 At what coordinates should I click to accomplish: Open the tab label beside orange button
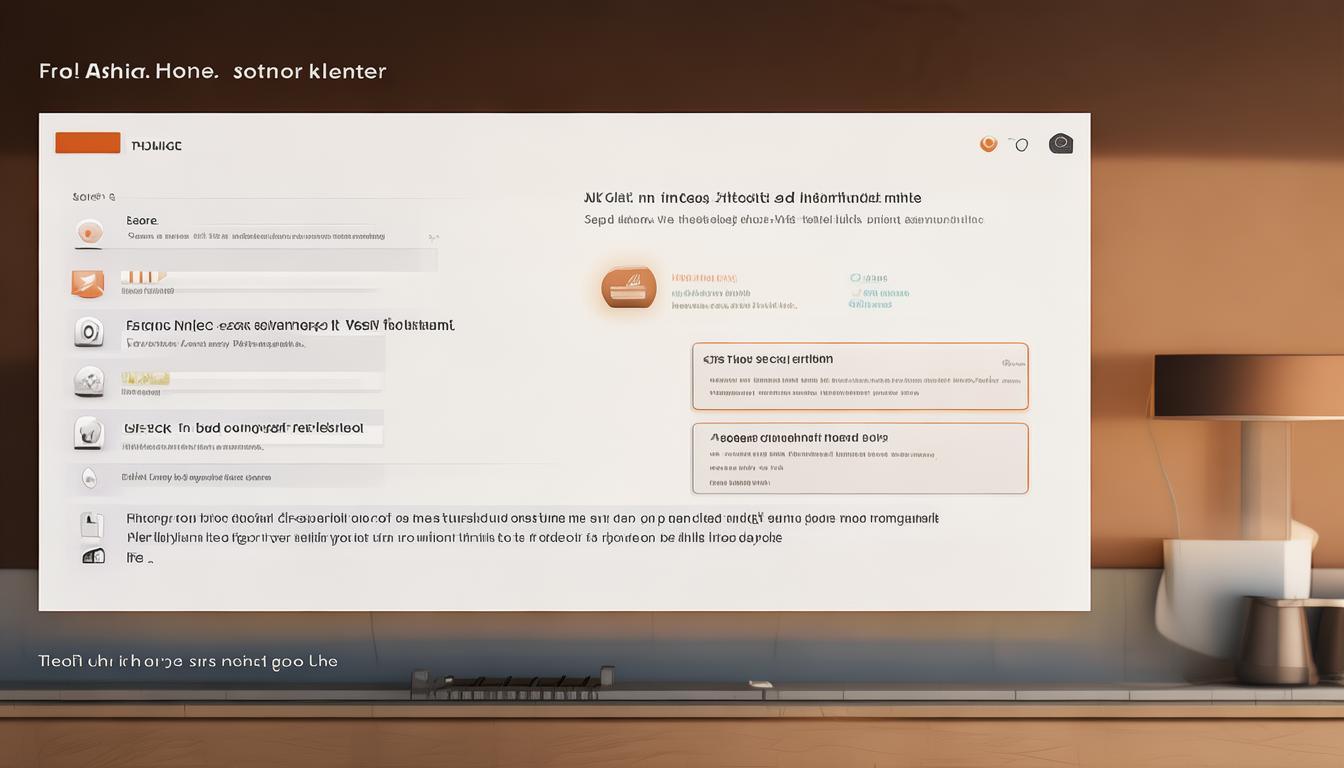click(x=156, y=146)
